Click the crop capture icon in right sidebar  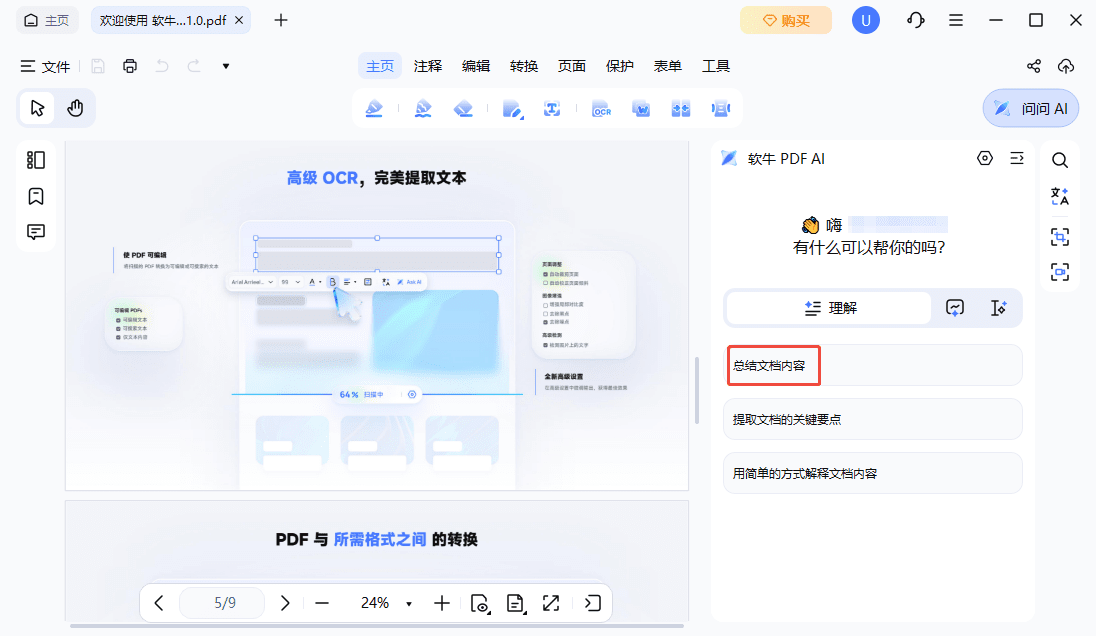tap(1060, 237)
